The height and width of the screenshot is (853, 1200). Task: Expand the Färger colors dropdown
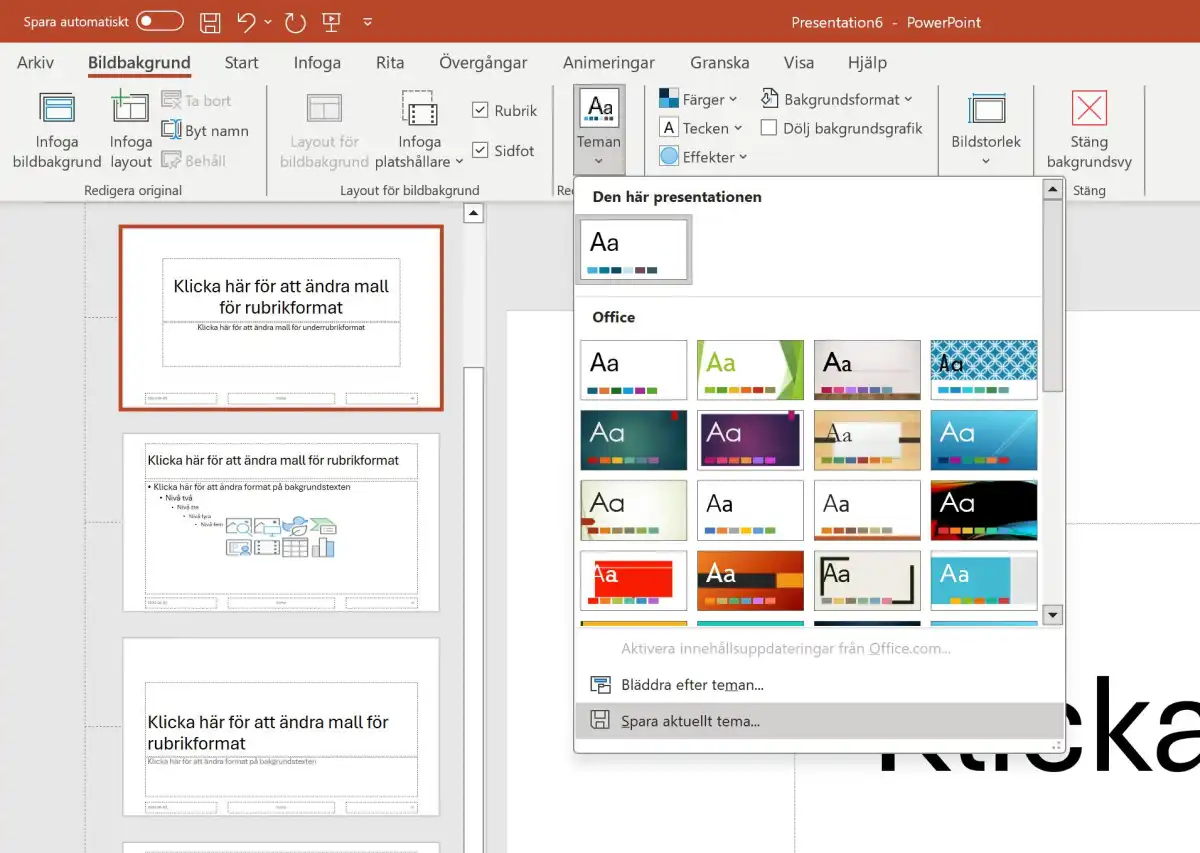pos(698,99)
